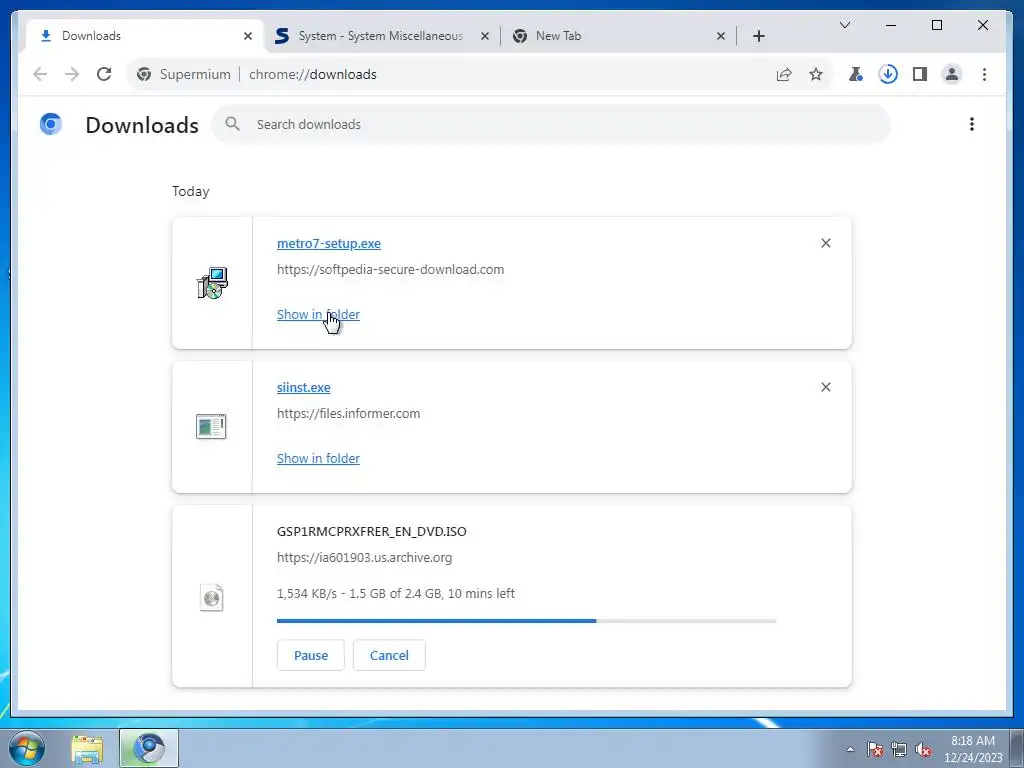Image resolution: width=1024 pixels, height=768 pixels.
Task: Click the siinst.exe file icon
Action: click(211, 426)
